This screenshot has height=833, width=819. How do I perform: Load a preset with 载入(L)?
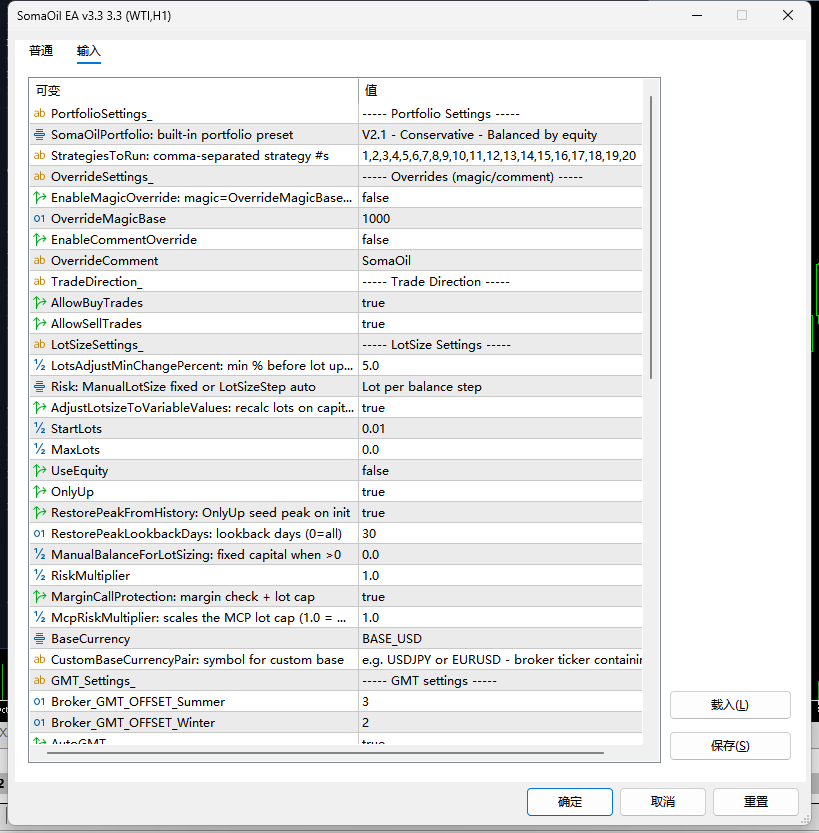(x=730, y=705)
